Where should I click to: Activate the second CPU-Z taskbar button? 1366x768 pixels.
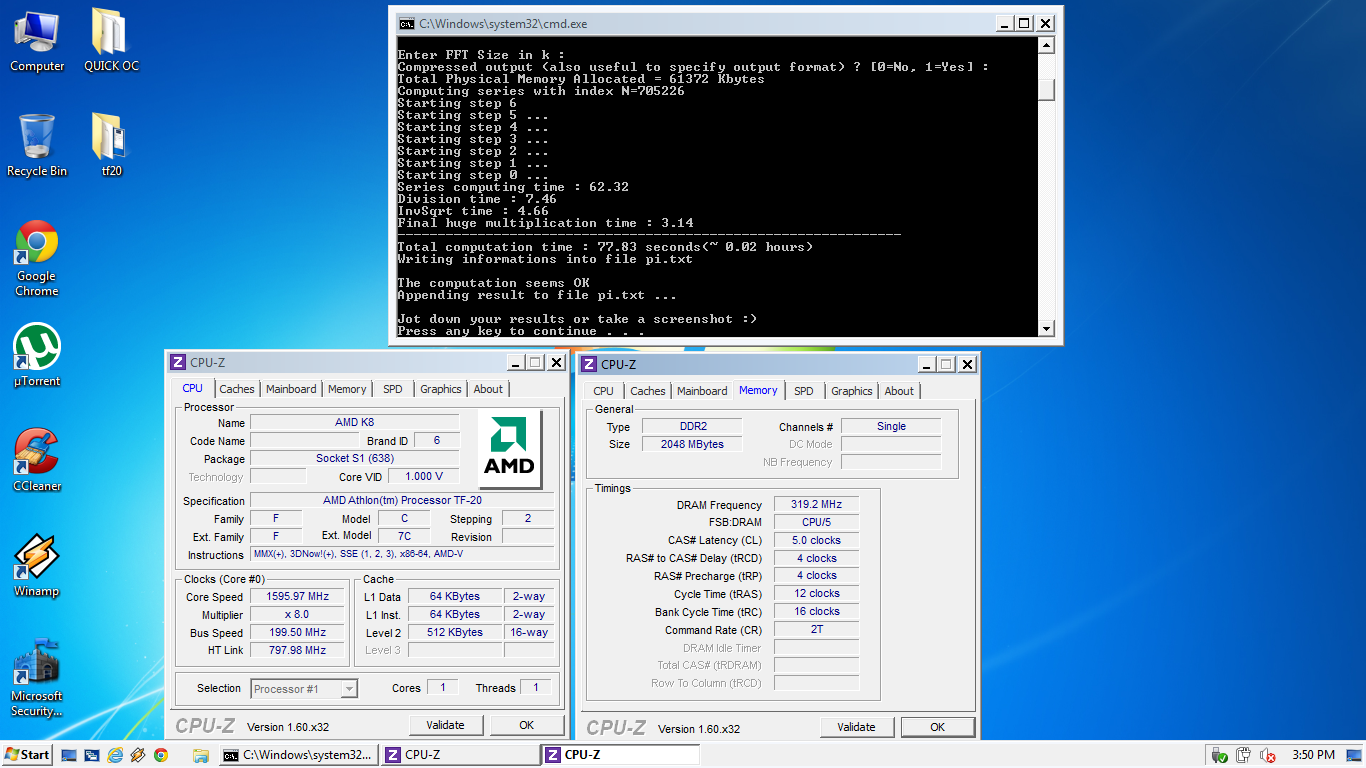point(620,755)
